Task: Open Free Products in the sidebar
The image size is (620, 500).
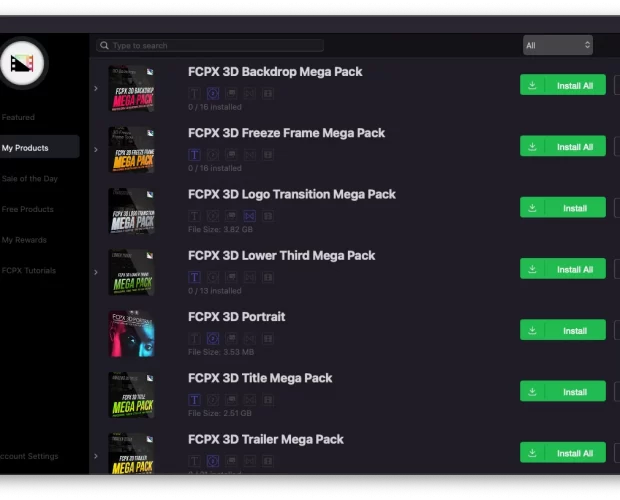Action: (27, 209)
